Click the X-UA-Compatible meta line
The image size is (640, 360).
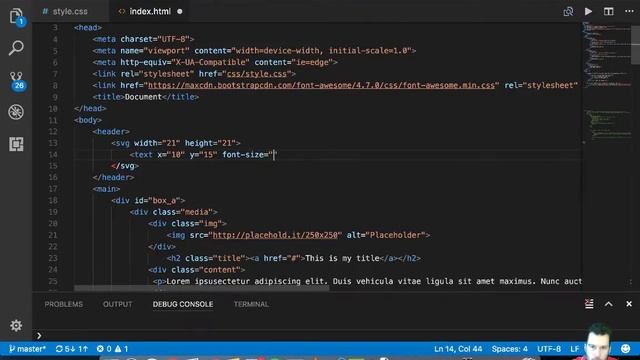coord(215,62)
